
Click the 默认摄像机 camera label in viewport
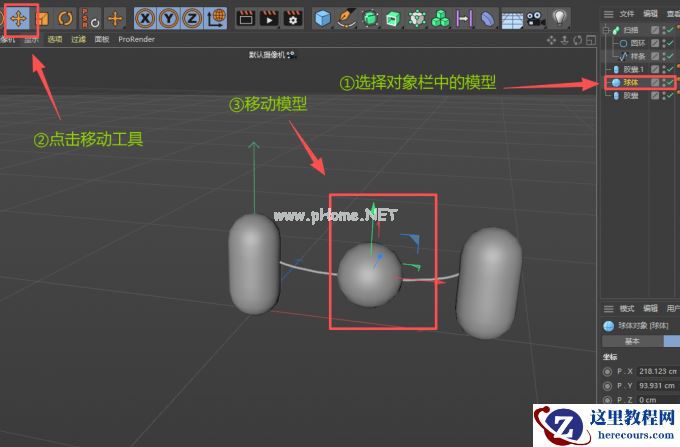(x=266, y=55)
